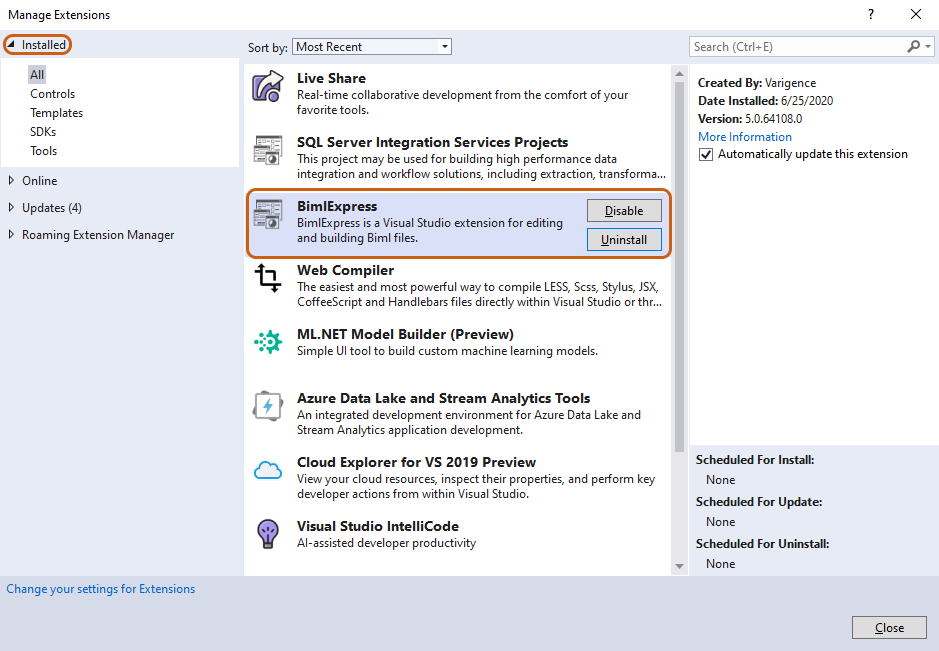
Task: Open the More Information link
Action: (x=744, y=137)
